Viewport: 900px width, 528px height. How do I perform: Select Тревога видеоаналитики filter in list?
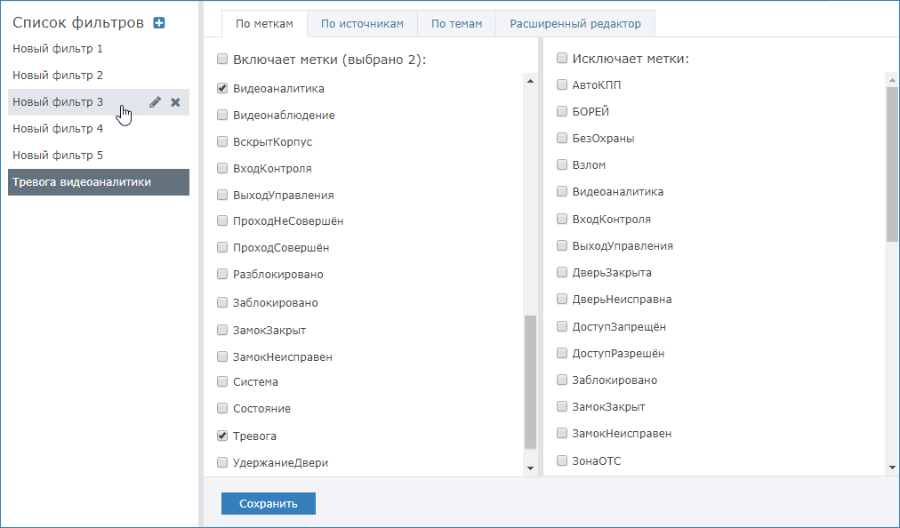[x=99, y=182]
